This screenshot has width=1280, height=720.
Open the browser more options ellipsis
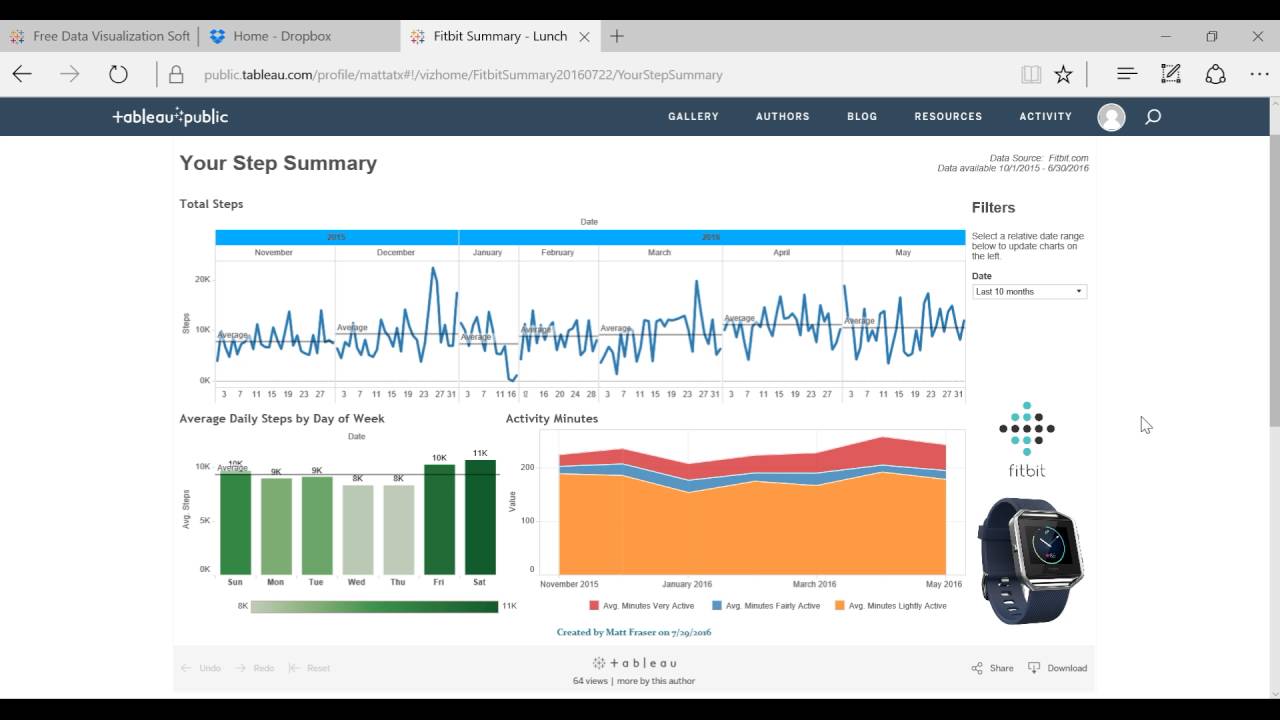(x=1259, y=74)
